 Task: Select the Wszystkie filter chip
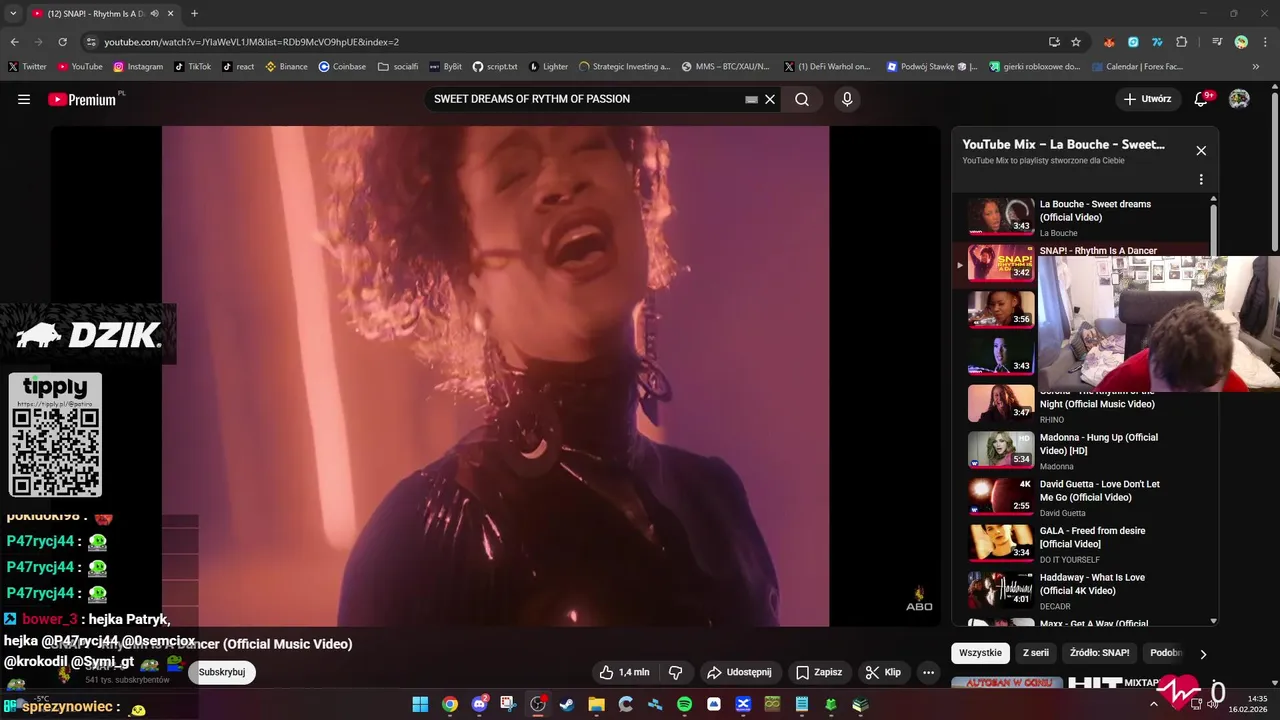click(x=980, y=653)
